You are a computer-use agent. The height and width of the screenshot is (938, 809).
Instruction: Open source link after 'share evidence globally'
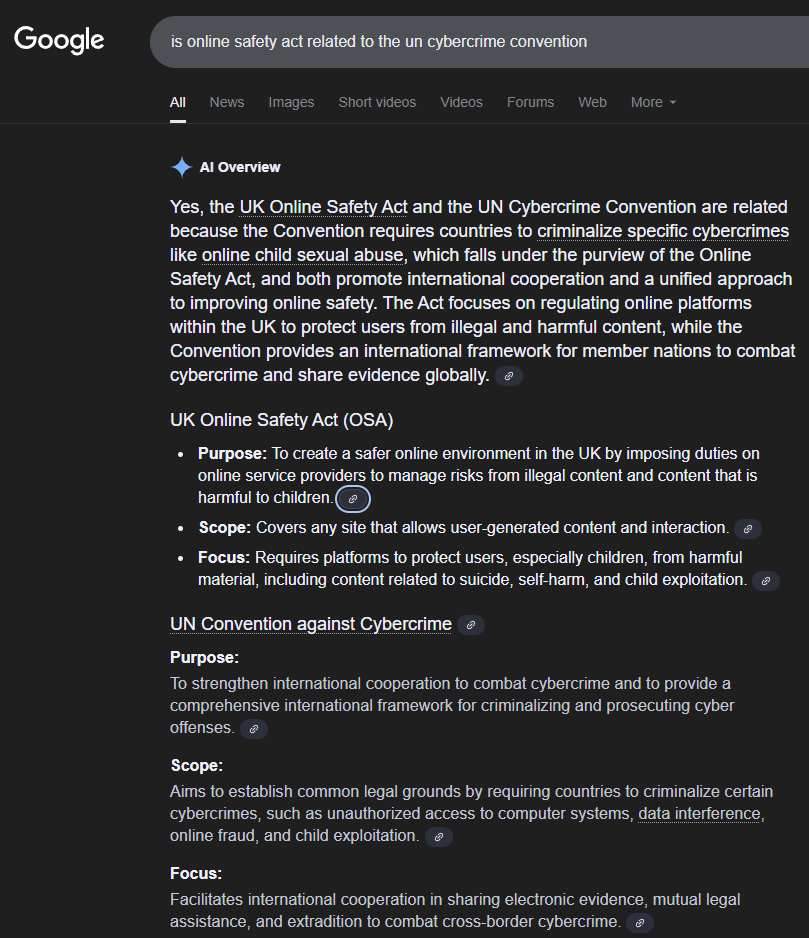point(509,376)
